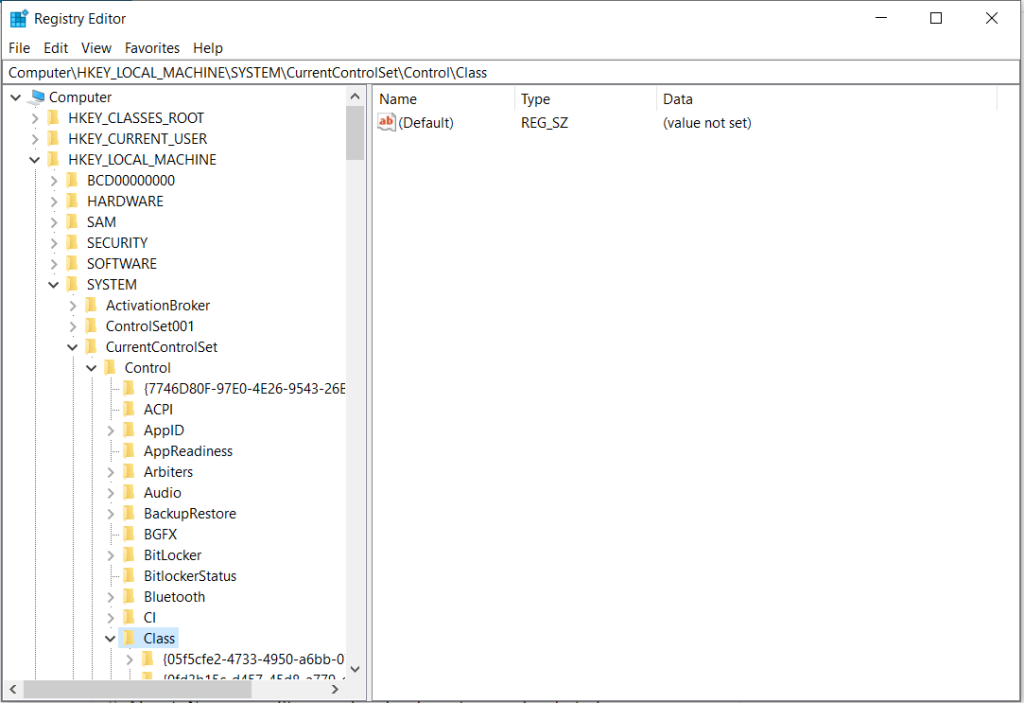Collapse the Control key arrow
Viewport: 1024px width, 703px height.
tap(91, 368)
